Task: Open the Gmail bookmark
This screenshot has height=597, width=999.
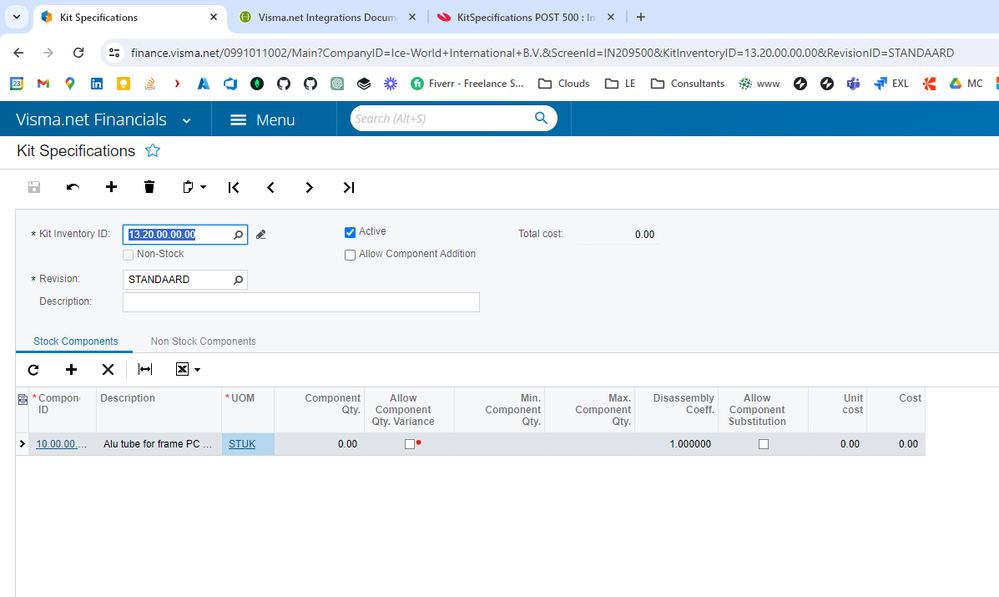Action: click(43, 83)
